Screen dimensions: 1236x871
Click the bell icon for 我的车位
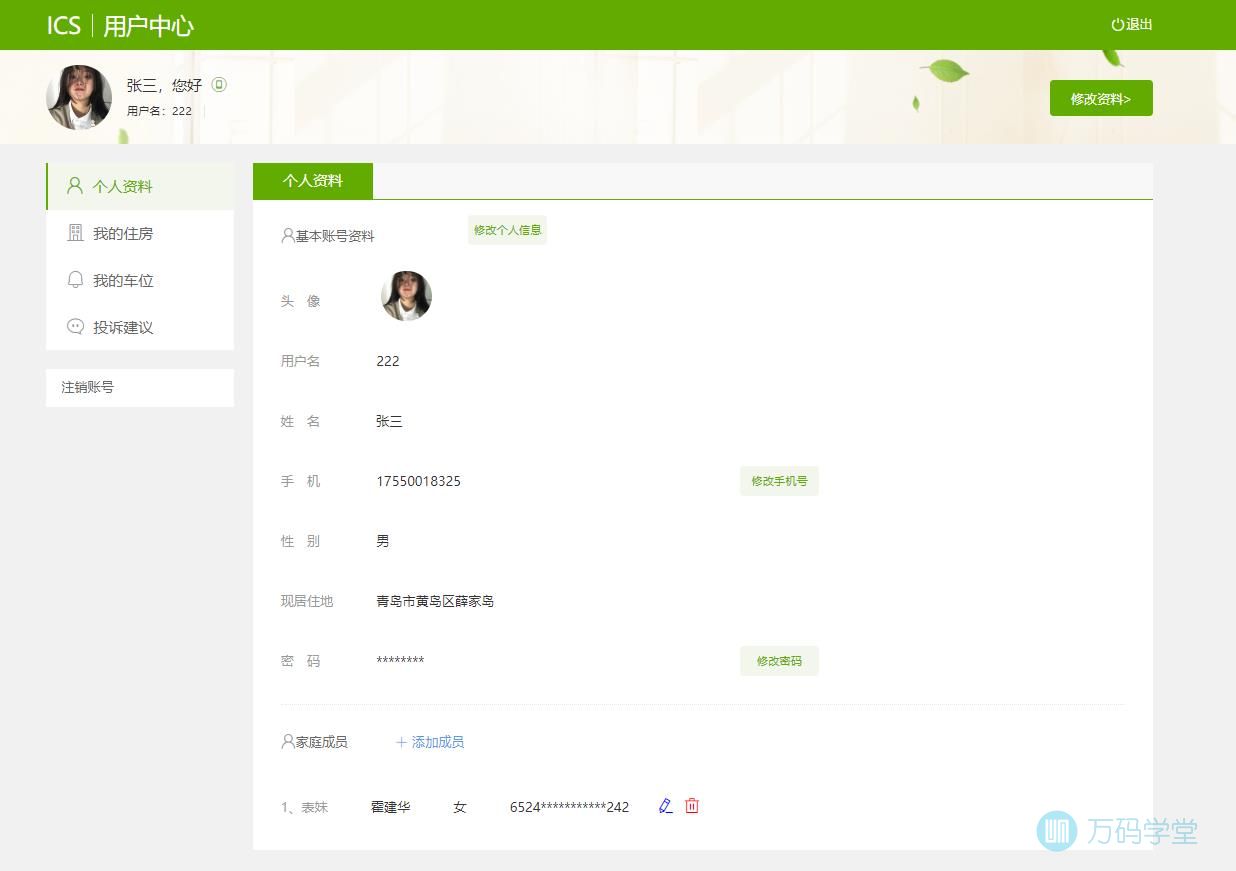tap(75, 280)
